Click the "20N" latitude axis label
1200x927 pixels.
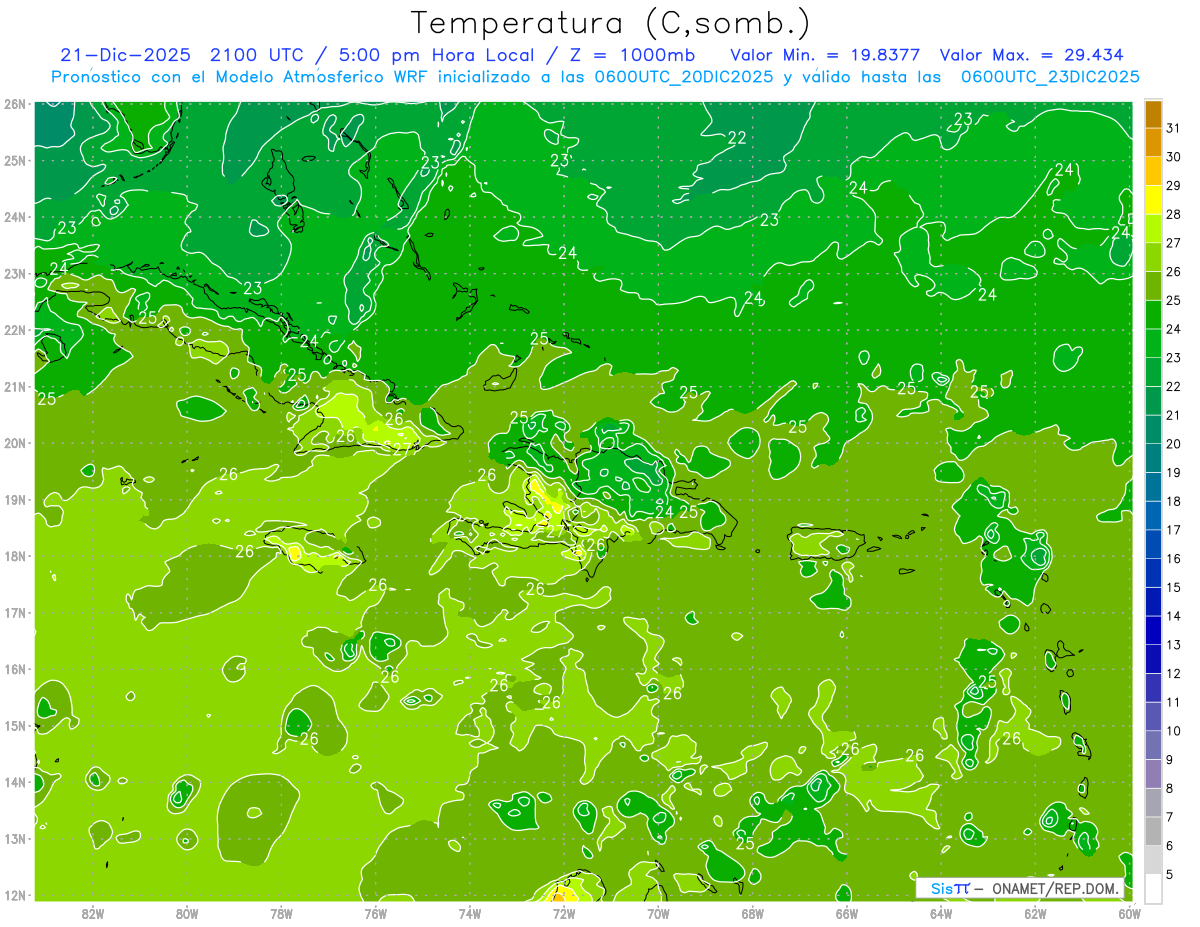coord(15,443)
